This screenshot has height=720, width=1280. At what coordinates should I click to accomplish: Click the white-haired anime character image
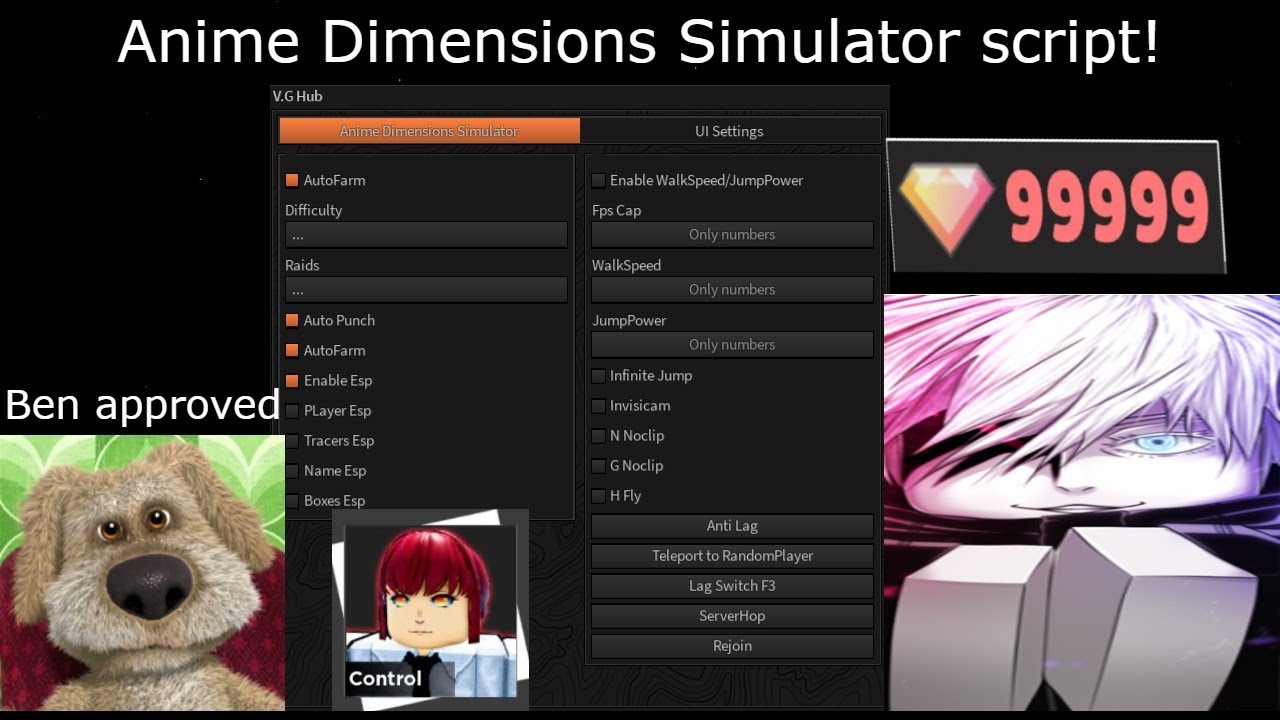[x=1082, y=503]
